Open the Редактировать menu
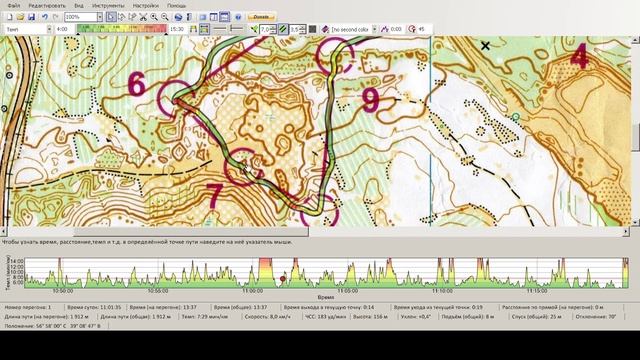The image size is (640, 360). pos(47,6)
